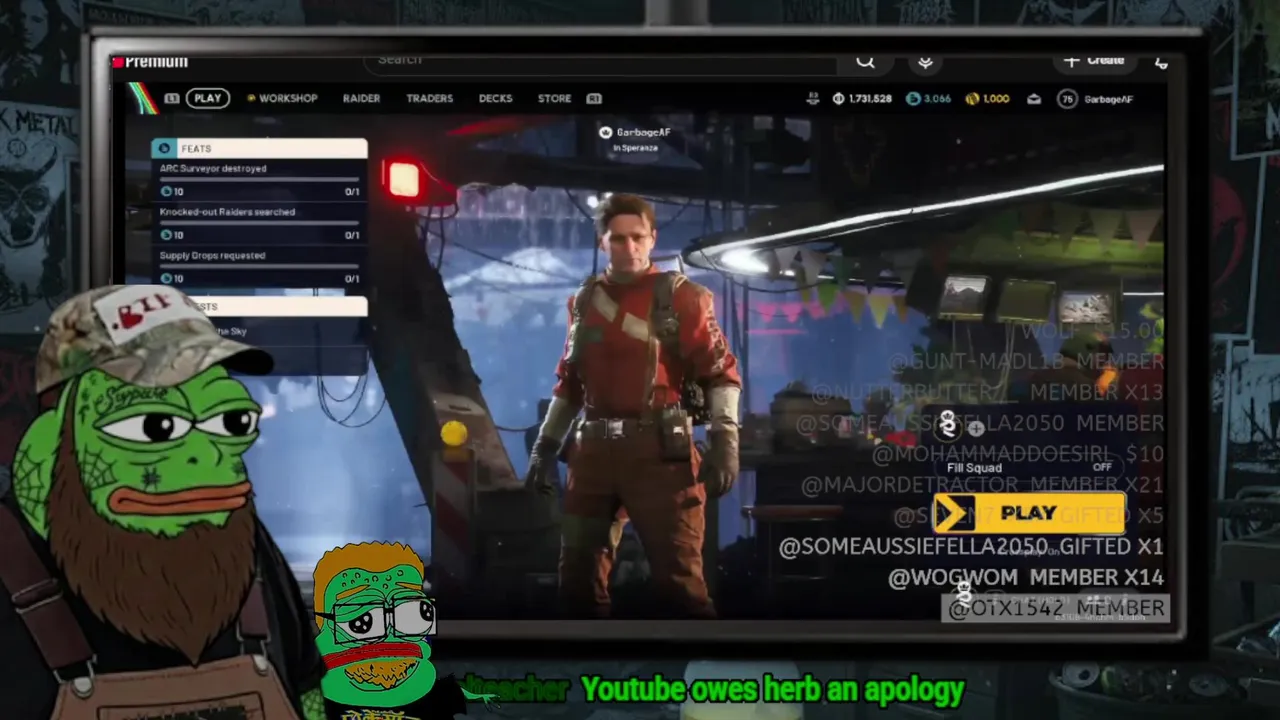Open the YouTube notifications bell
The image size is (1280, 720).
[x=1161, y=62]
